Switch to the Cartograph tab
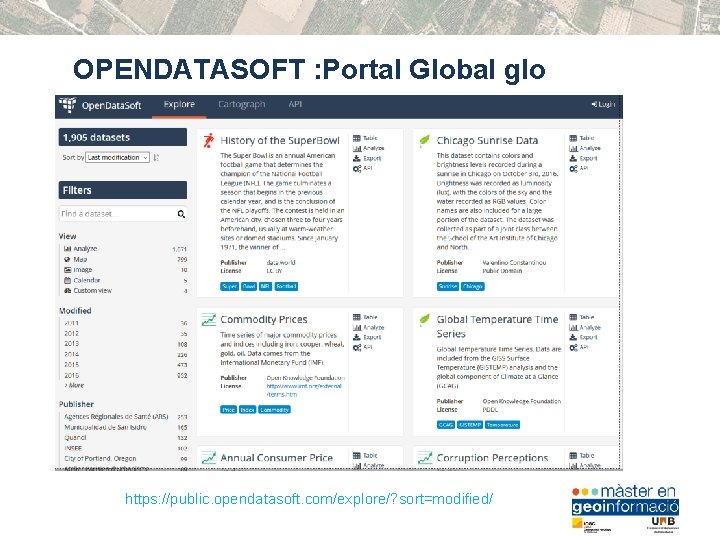This screenshot has width=720, height=540. [242, 105]
